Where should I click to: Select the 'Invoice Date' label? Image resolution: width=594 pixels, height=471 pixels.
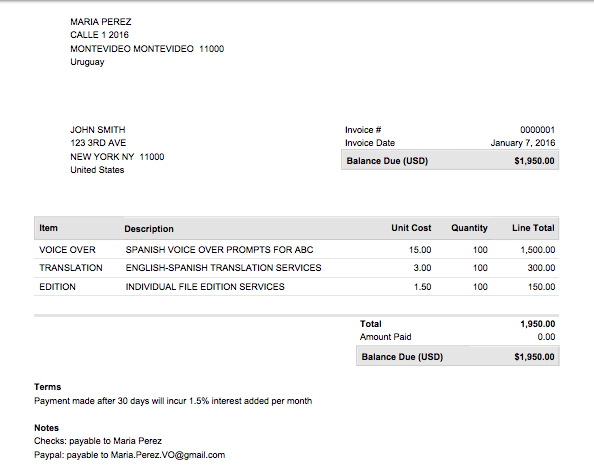pyautogui.click(x=370, y=143)
